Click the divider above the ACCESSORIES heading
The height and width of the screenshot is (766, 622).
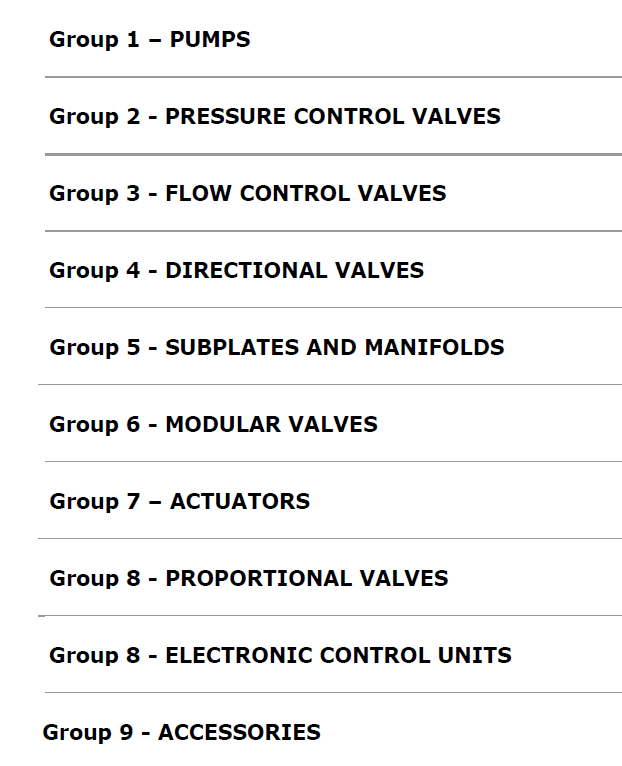[x=333, y=692]
